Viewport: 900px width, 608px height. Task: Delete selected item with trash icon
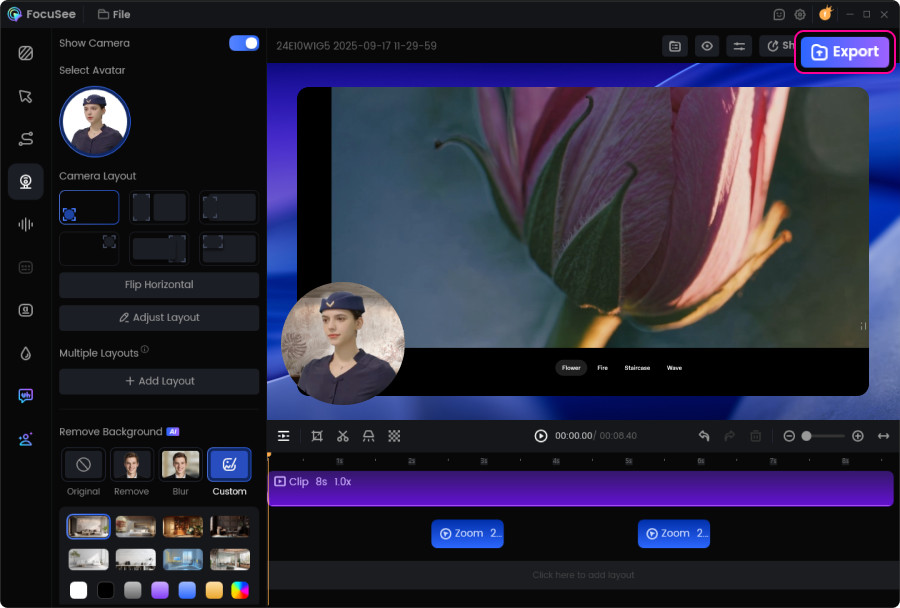coord(756,436)
